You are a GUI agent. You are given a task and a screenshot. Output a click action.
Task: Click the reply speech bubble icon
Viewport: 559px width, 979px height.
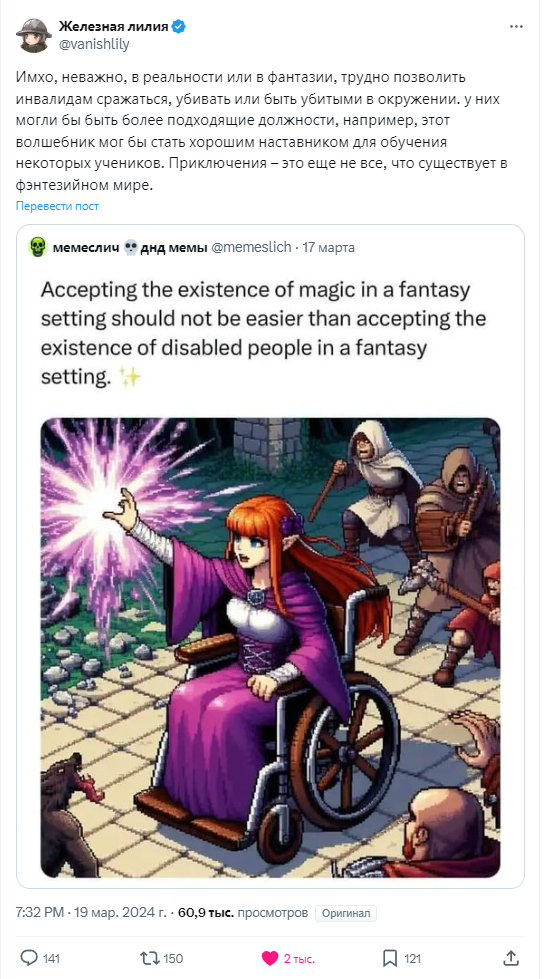[29, 958]
